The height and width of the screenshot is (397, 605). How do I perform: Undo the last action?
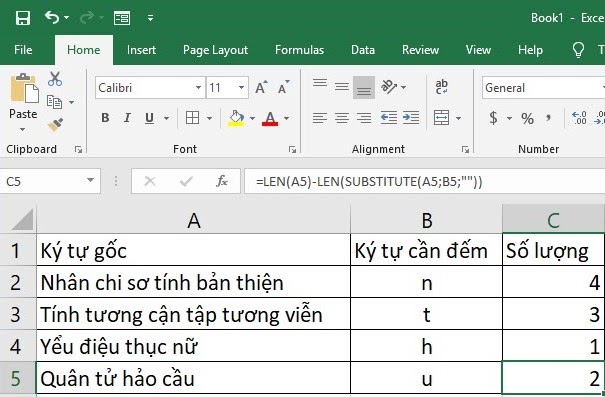tap(52, 17)
